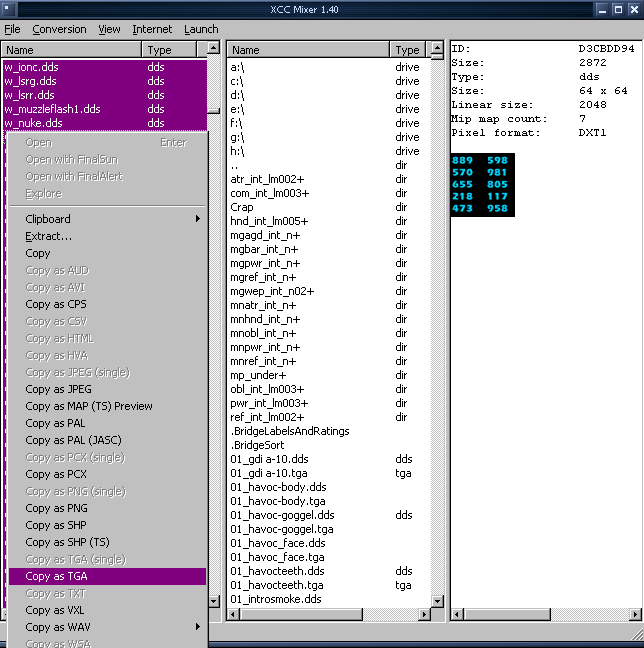Open the Internet menu
The width and height of the screenshot is (644, 648).
tap(152, 29)
